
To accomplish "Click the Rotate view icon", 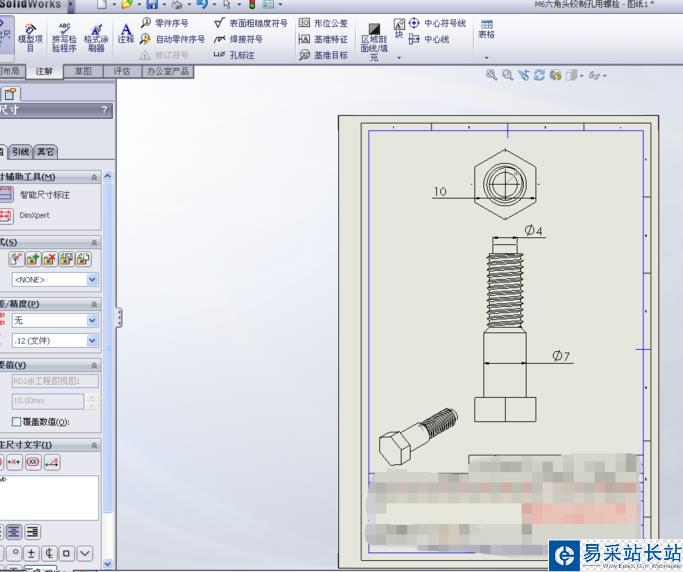I will click(540, 75).
